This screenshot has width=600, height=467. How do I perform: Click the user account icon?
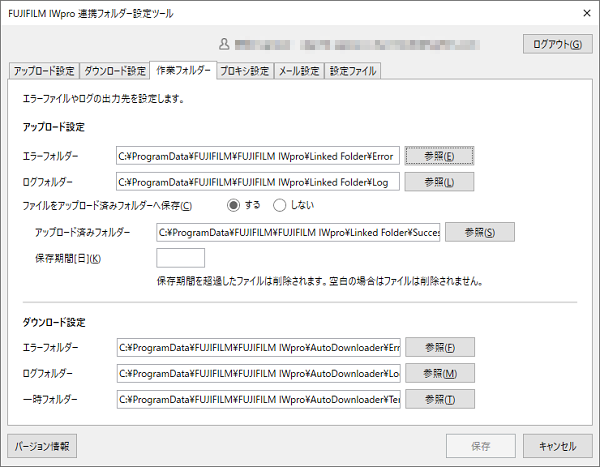click(224, 44)
